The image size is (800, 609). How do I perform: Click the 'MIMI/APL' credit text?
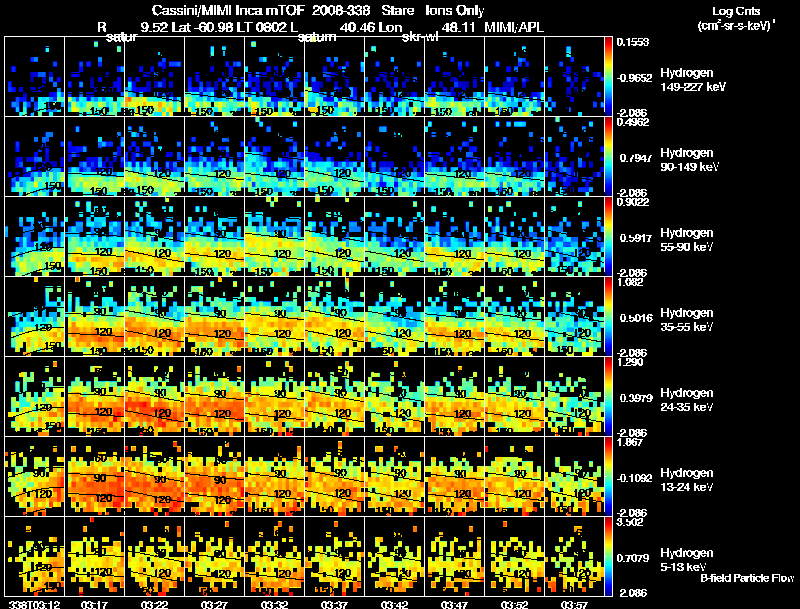coord(514,27)
